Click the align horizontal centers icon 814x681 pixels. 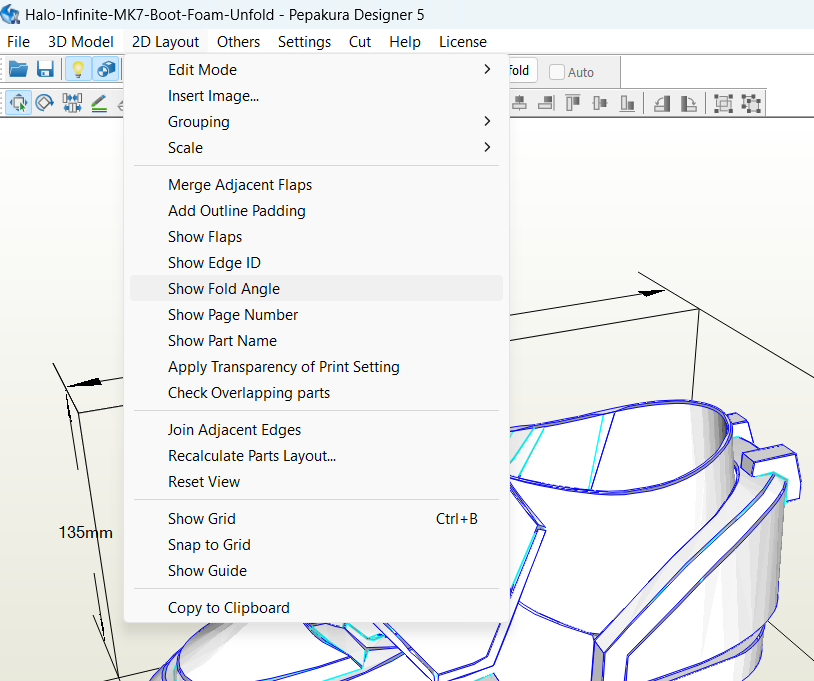pos(519,103)
